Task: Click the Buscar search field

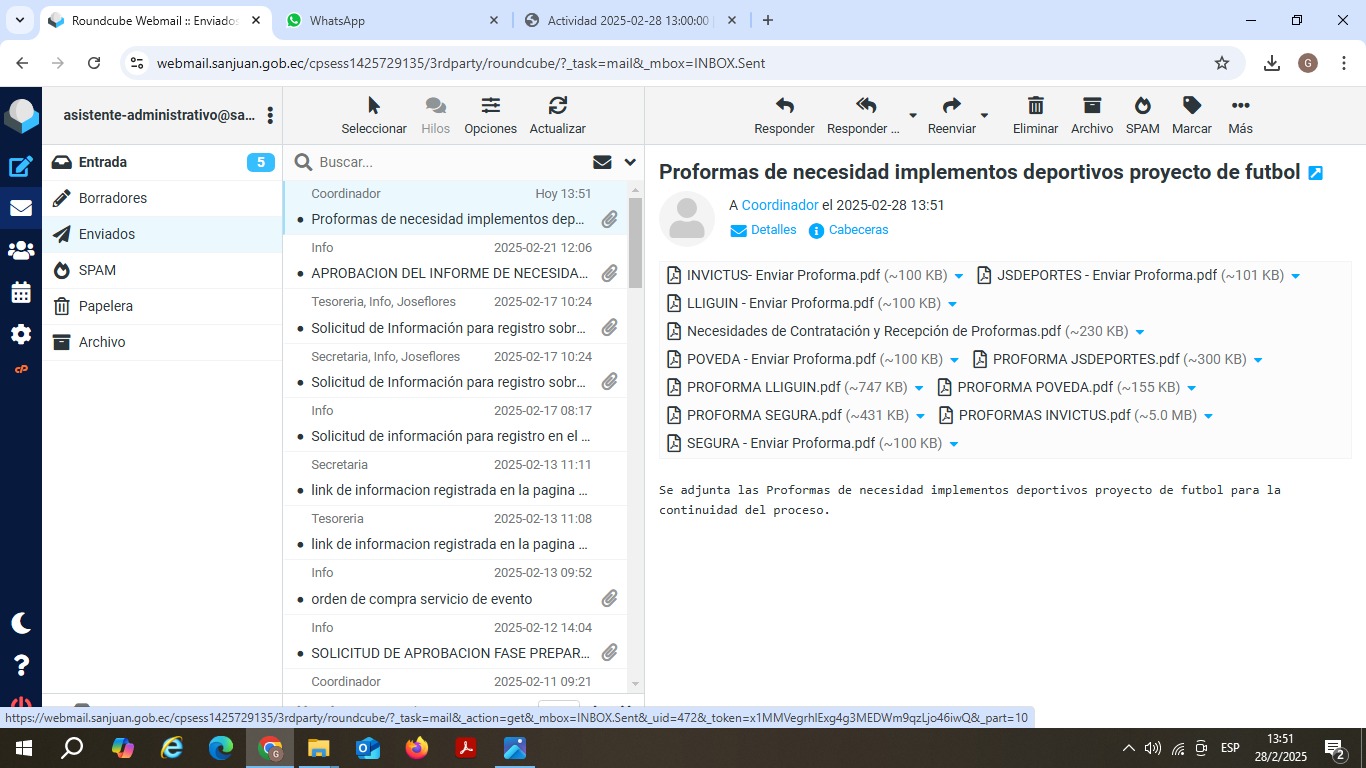Action: coord(450,162)
